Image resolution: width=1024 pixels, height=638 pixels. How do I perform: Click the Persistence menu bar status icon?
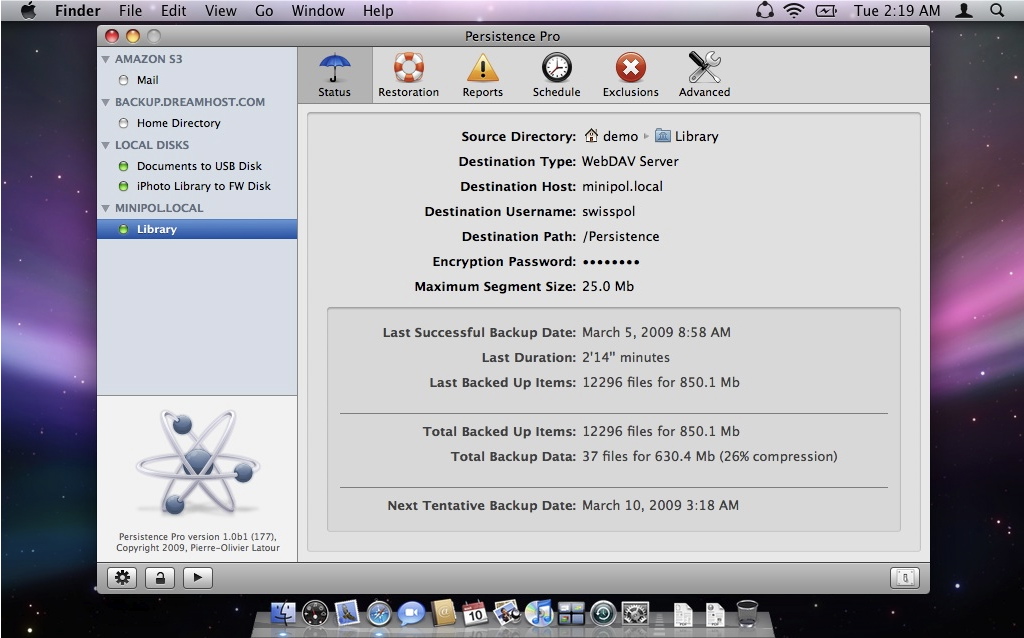[x=765, y=10]
